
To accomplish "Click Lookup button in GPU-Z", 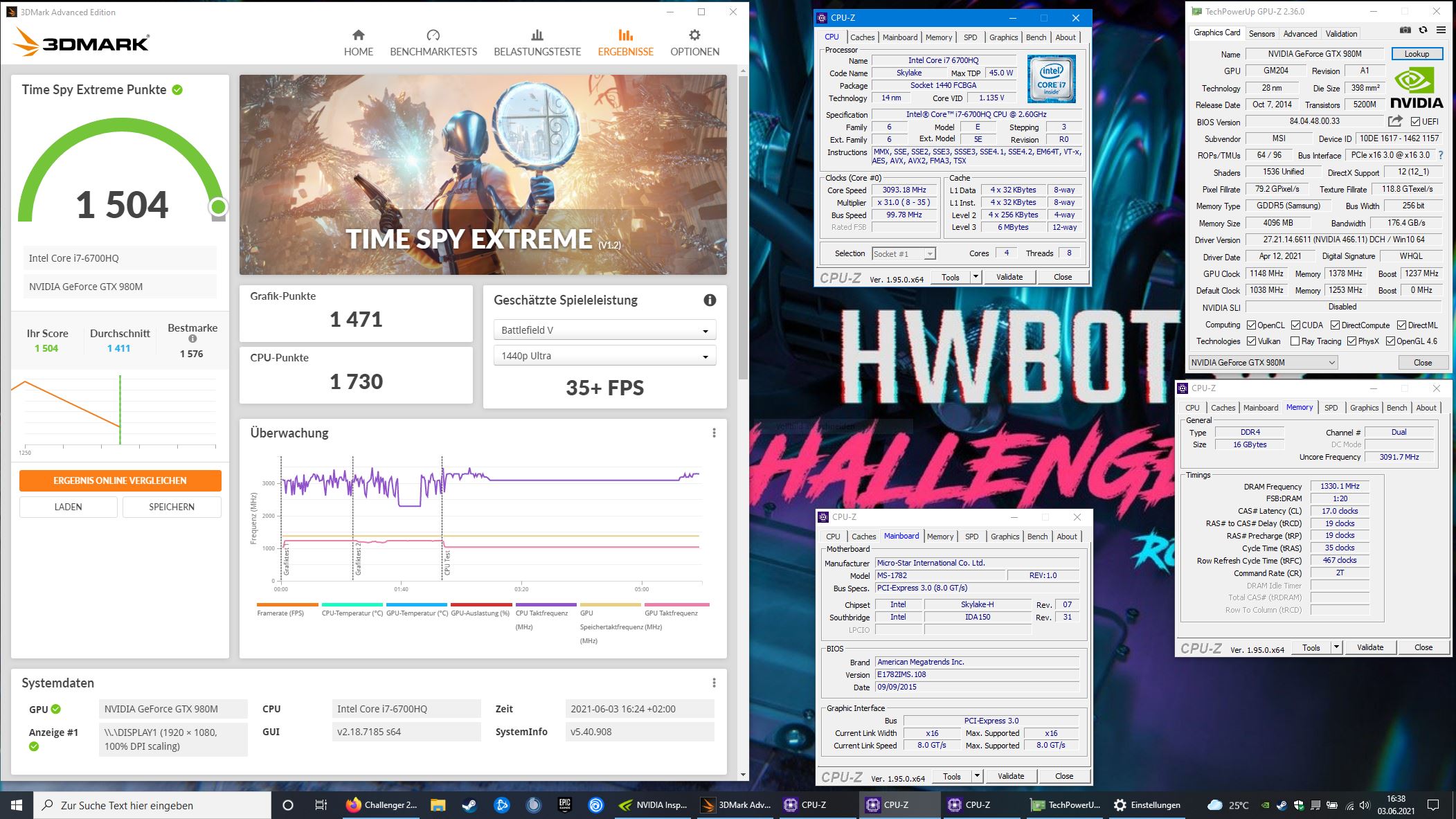I will [1417, 53].
